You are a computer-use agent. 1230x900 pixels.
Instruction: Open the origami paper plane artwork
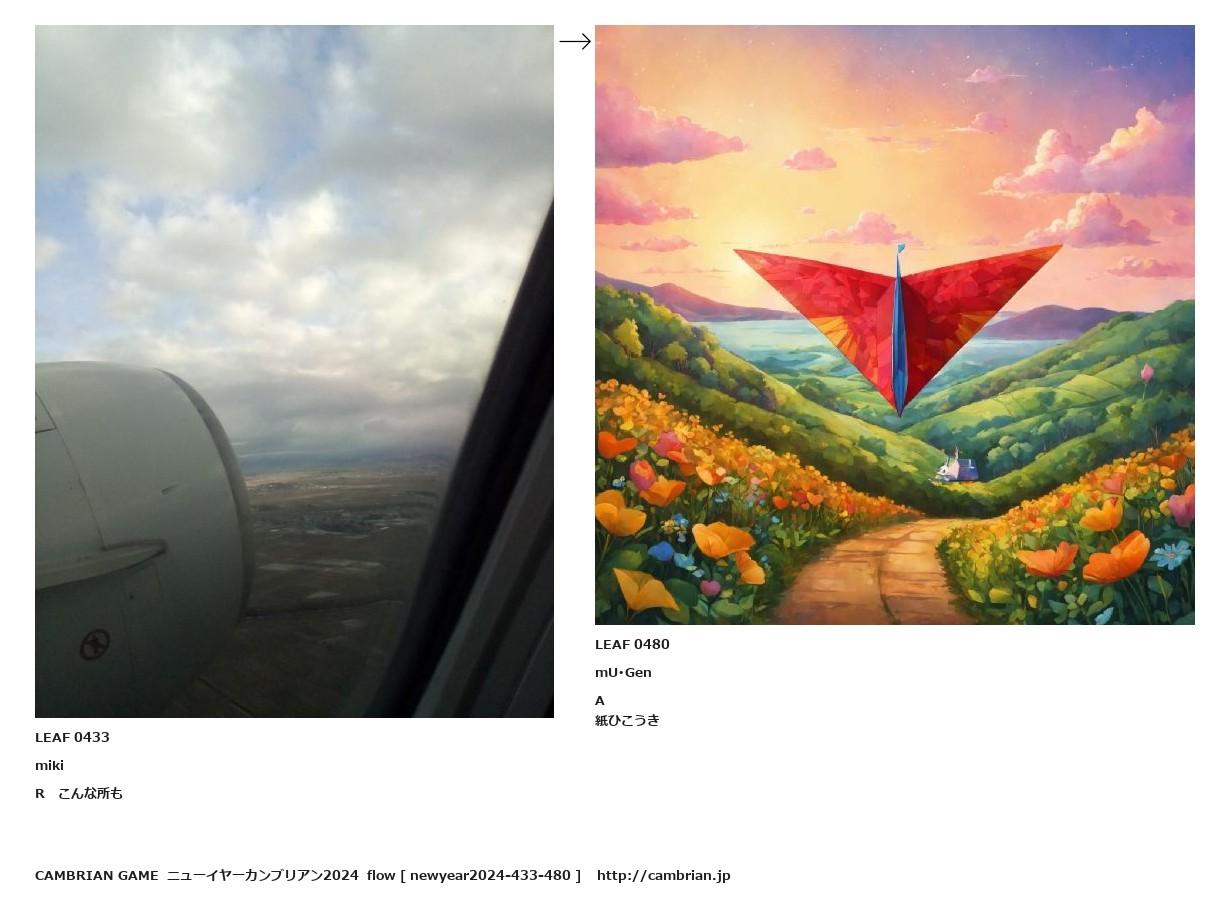[895, 325]
